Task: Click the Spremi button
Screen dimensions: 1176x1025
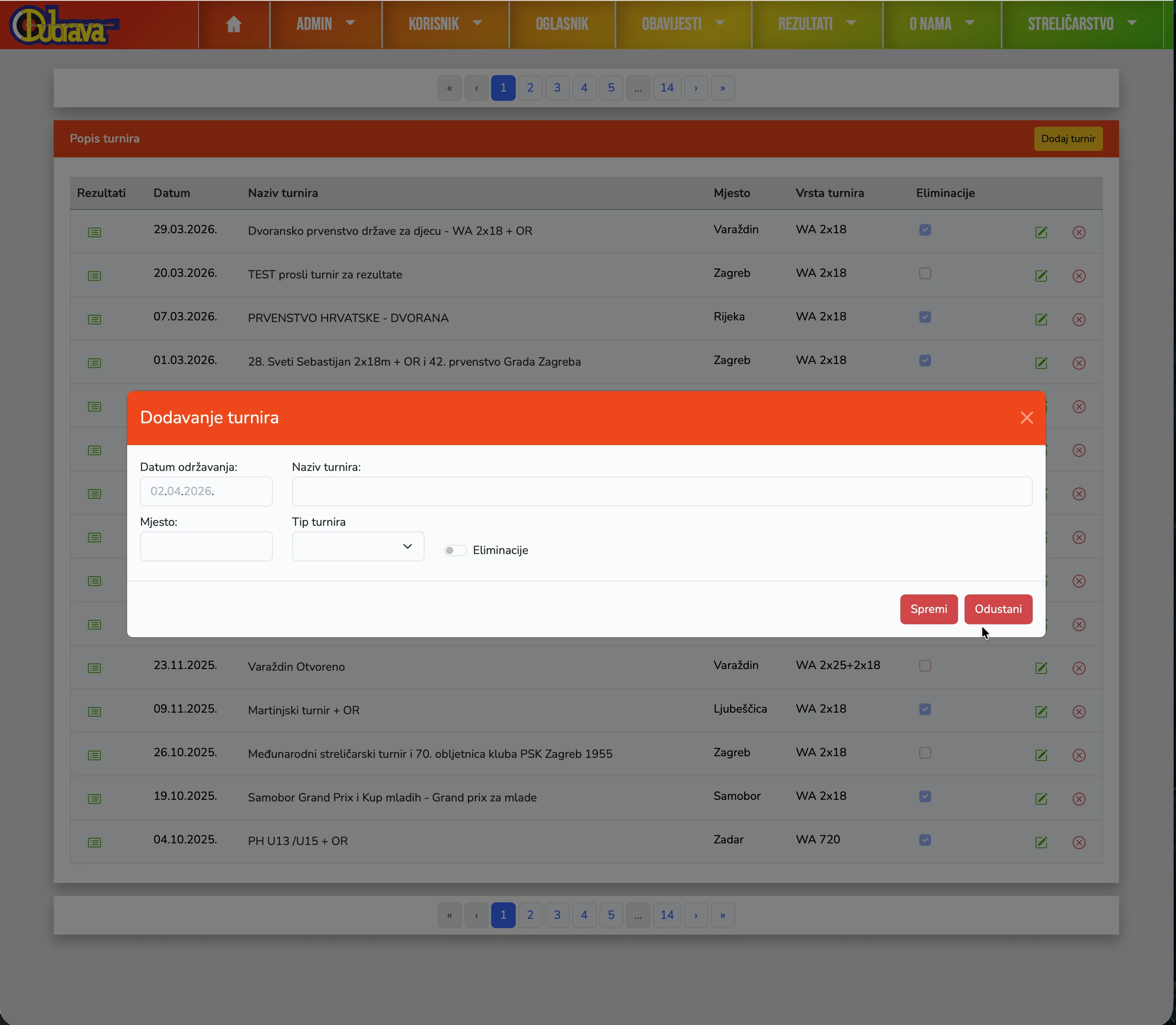Action: [x=928, y=609]
